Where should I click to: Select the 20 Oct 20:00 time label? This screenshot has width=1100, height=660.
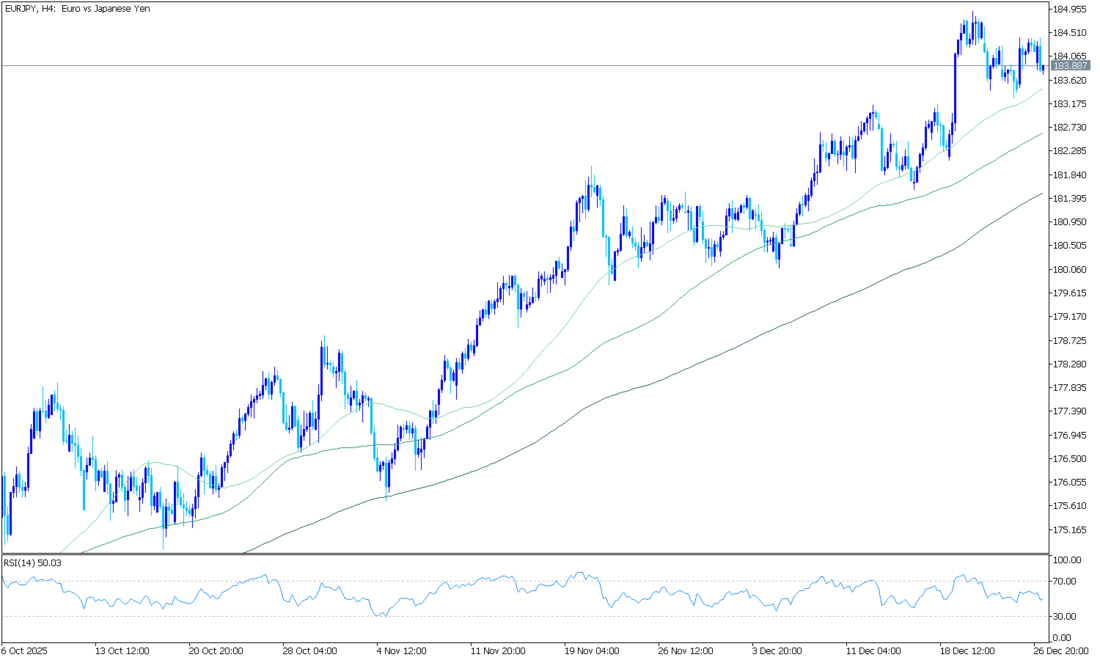(215, 649)
